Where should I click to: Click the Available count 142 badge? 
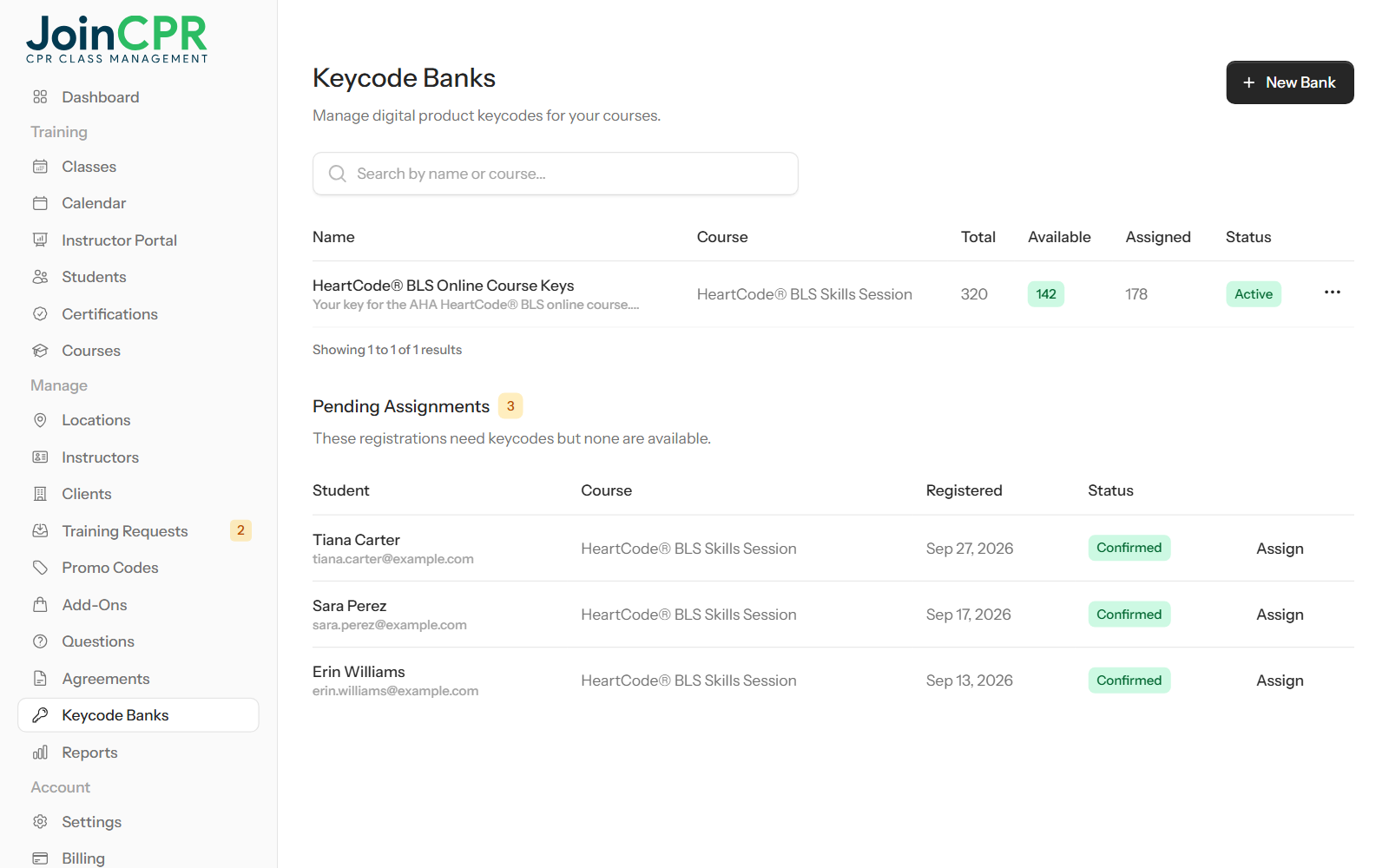1046,294
